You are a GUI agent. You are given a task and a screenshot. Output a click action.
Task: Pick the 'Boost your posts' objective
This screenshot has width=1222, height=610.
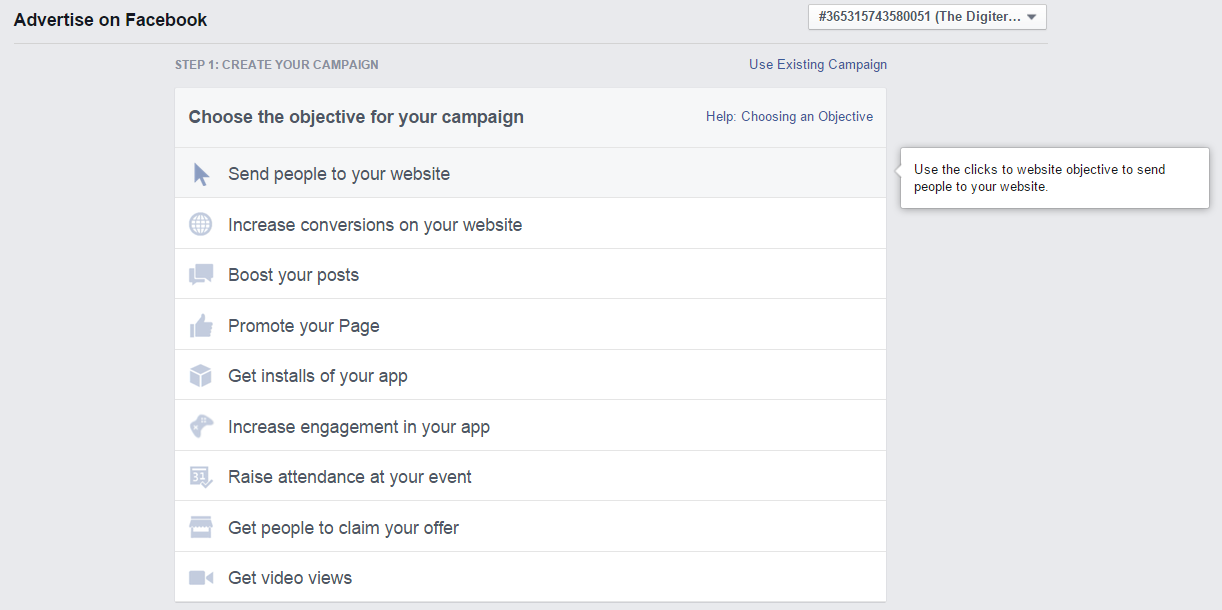pos(530,274)
